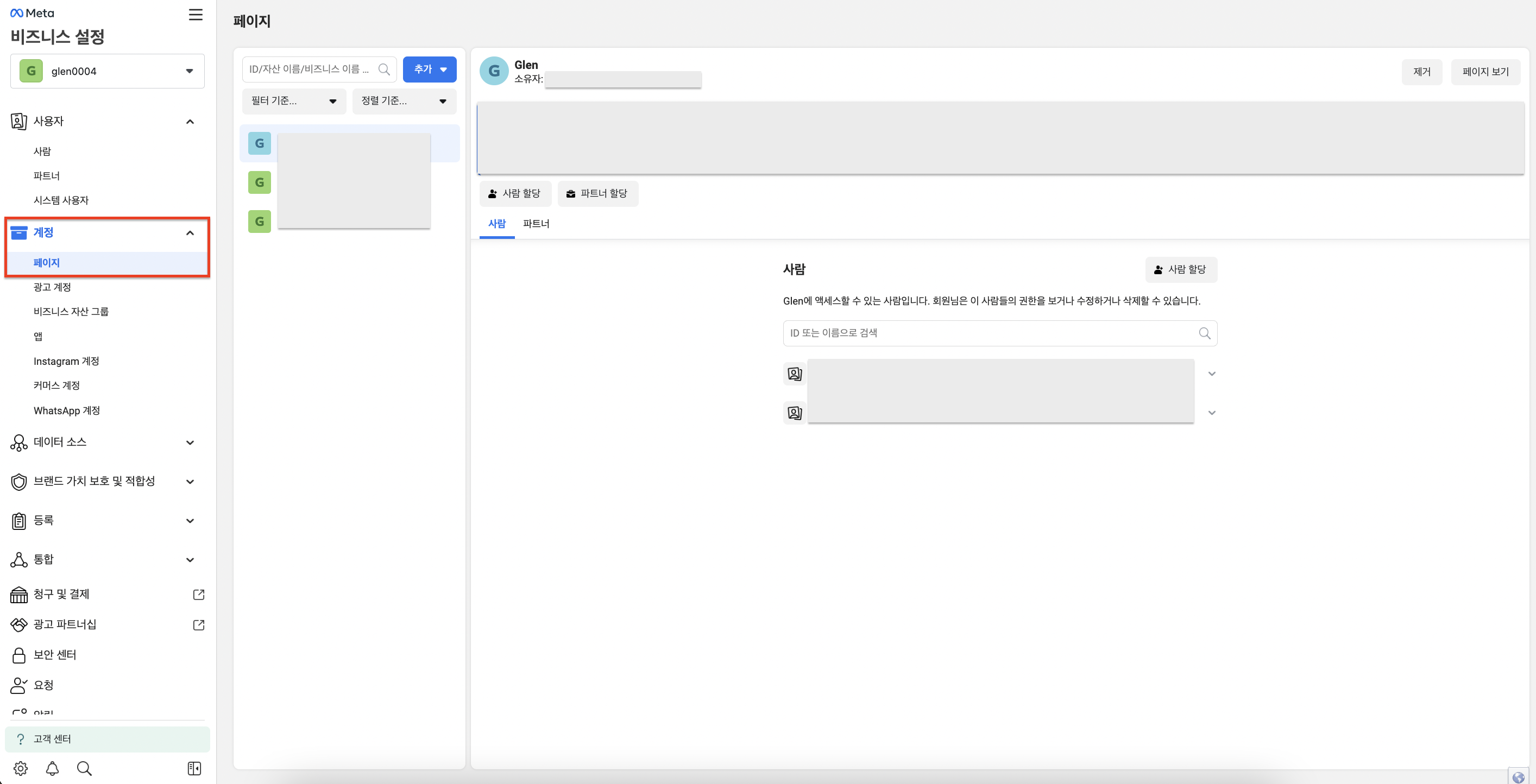
Task: Click the notifications bell icon
Action: click(x=53, y=768)
